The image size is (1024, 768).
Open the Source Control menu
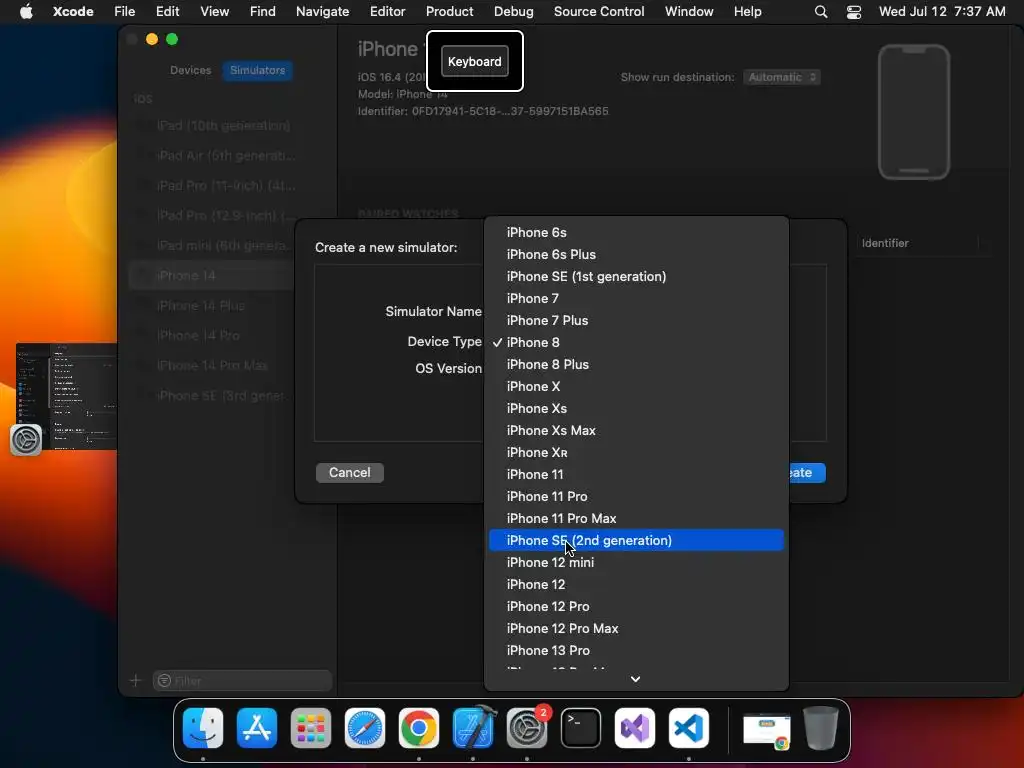[599, 11]
